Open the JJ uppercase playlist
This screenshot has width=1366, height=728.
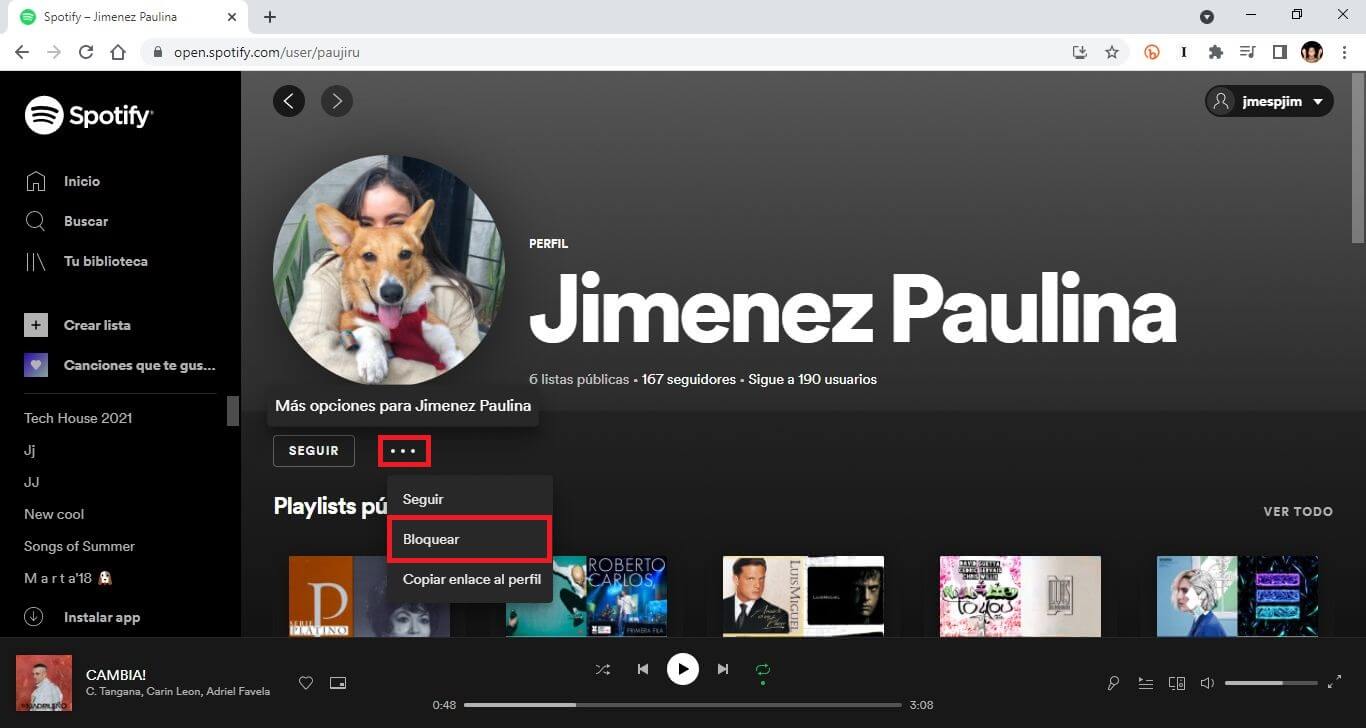tap(32, 482)
